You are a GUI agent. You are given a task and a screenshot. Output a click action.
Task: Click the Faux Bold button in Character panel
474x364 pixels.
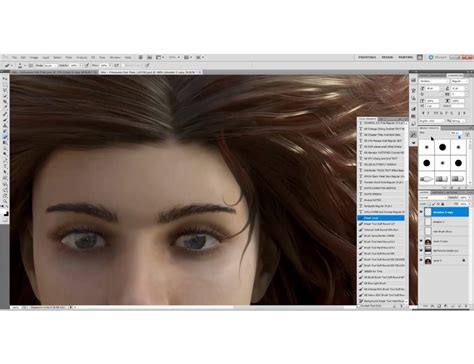423,113
